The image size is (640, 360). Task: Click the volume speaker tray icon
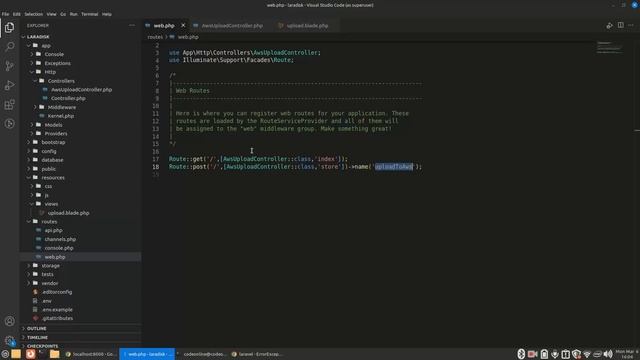click(608, 354)
